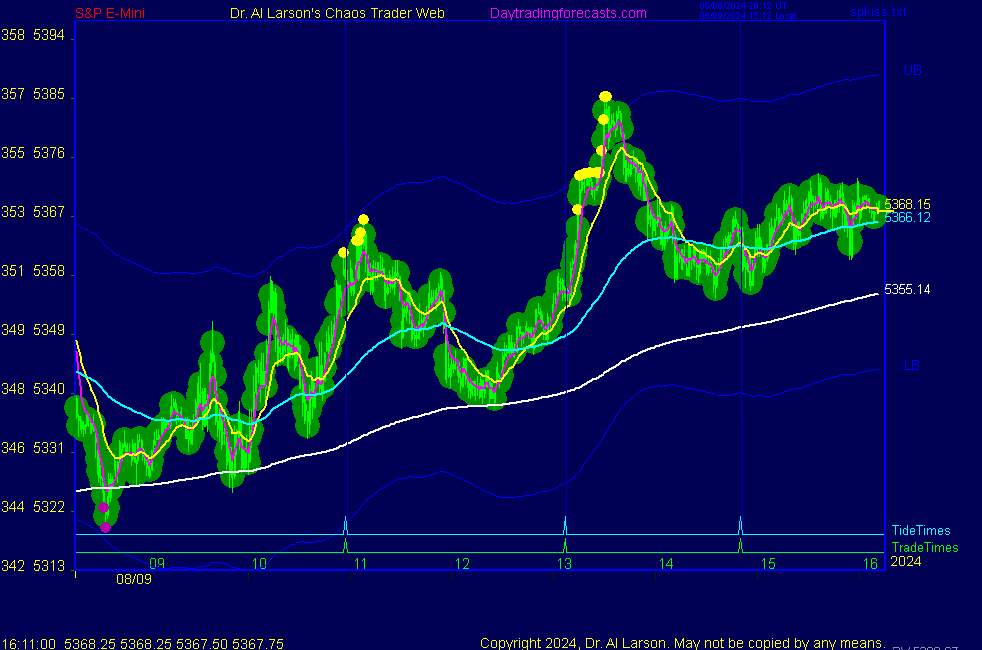Select the UB upper band label
This screenshot has height=650, width=982.
point(912,70)
